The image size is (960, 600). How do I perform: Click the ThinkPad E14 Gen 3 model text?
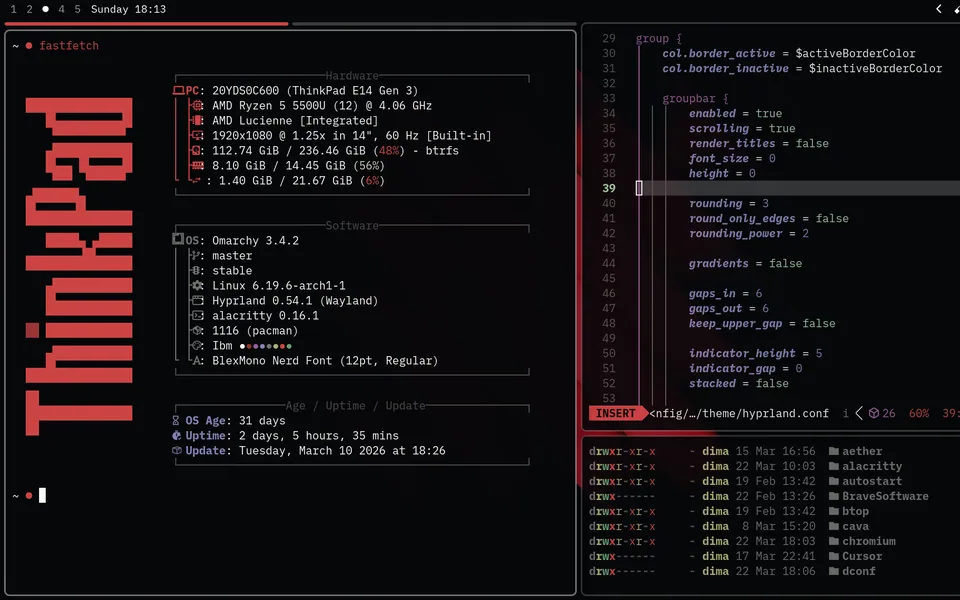click(352, 91)
